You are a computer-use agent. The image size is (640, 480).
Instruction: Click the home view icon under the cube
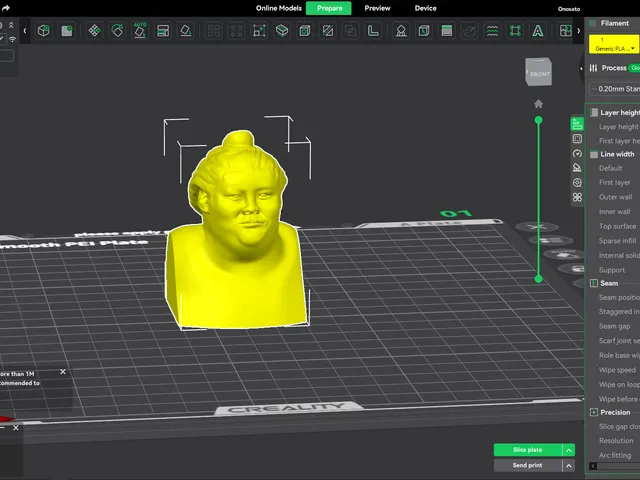pos(538,104)
